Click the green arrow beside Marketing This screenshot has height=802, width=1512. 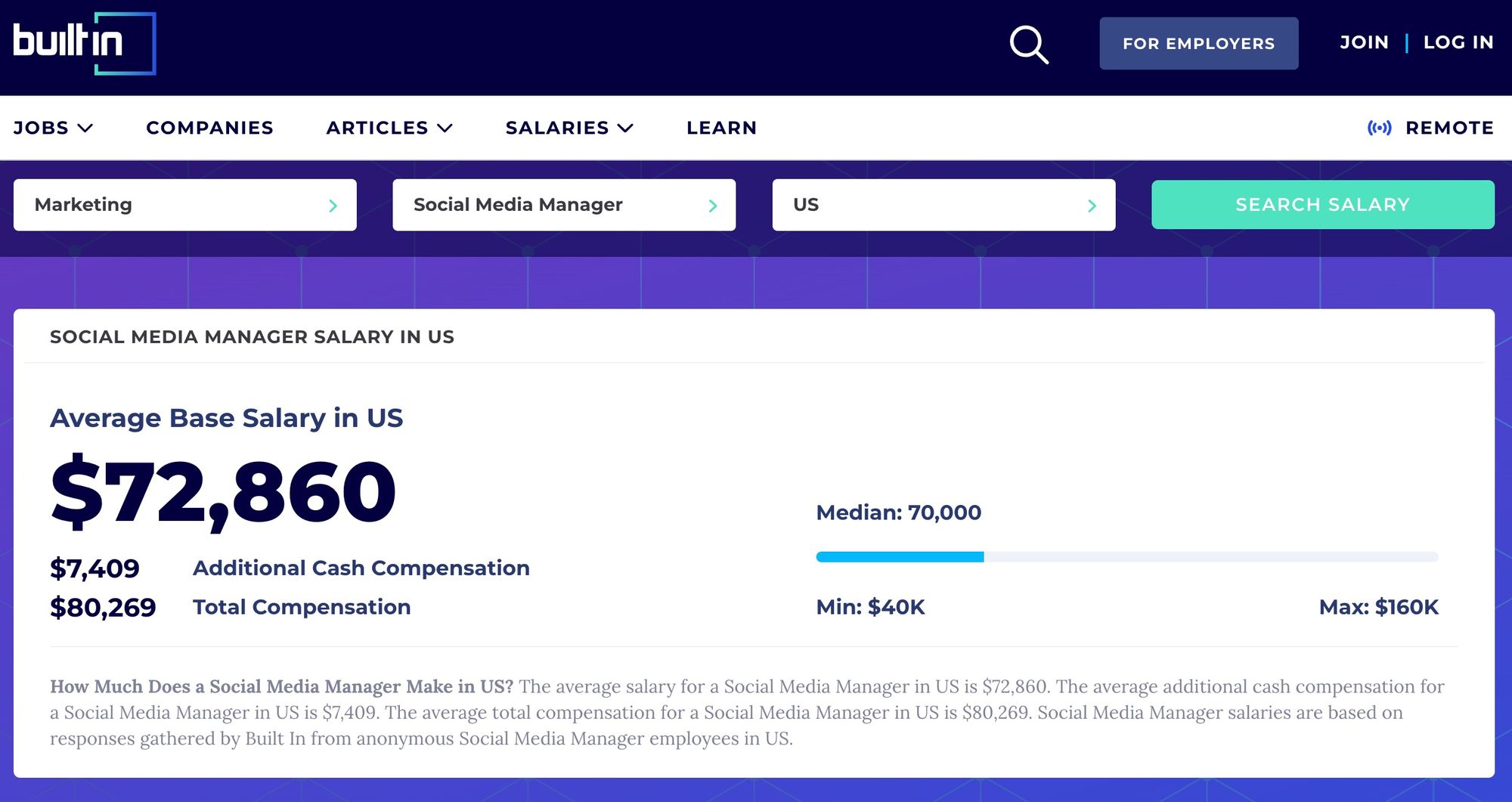coord(333,205)
